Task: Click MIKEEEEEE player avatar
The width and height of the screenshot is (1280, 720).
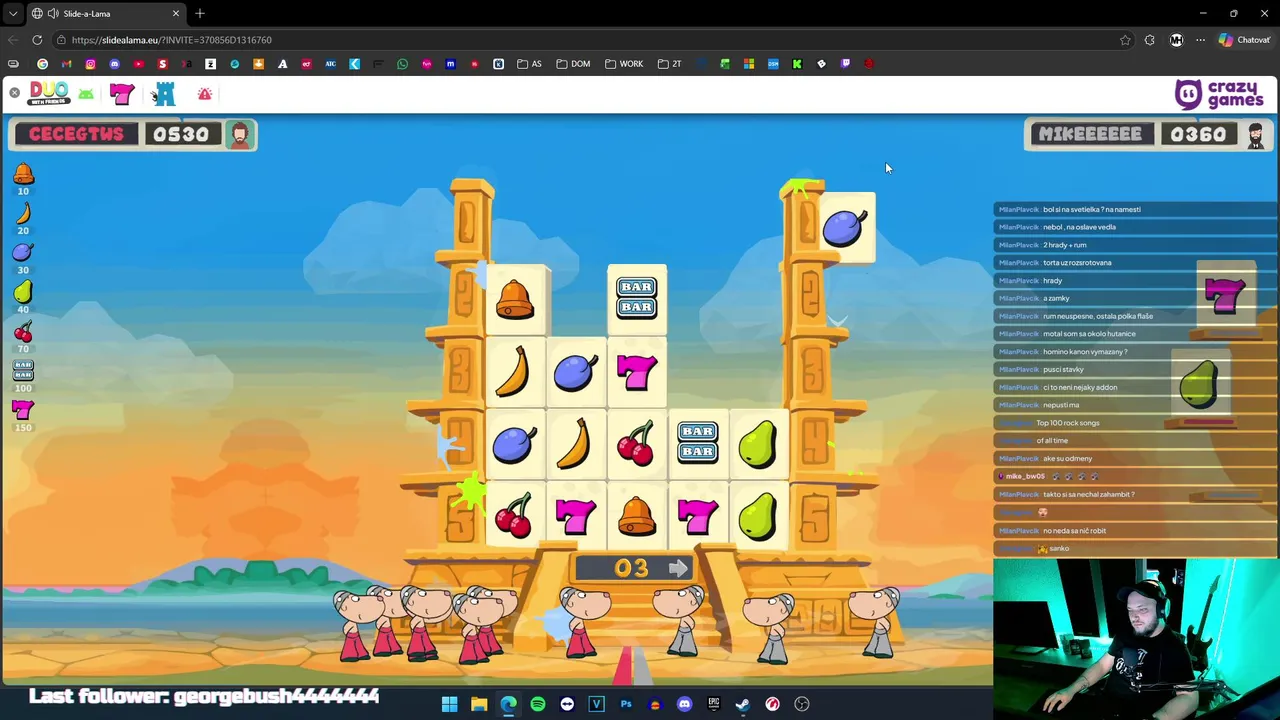Action: pos(1255,135)
